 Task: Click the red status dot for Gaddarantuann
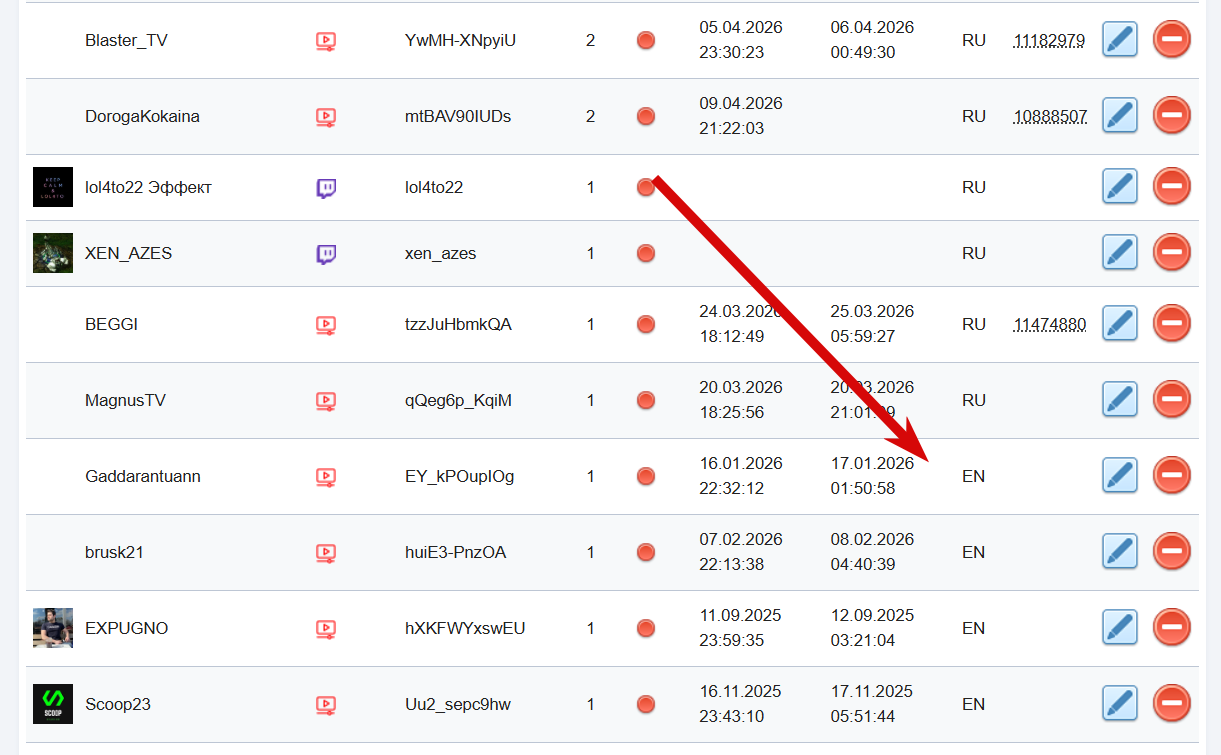[646, 476]
